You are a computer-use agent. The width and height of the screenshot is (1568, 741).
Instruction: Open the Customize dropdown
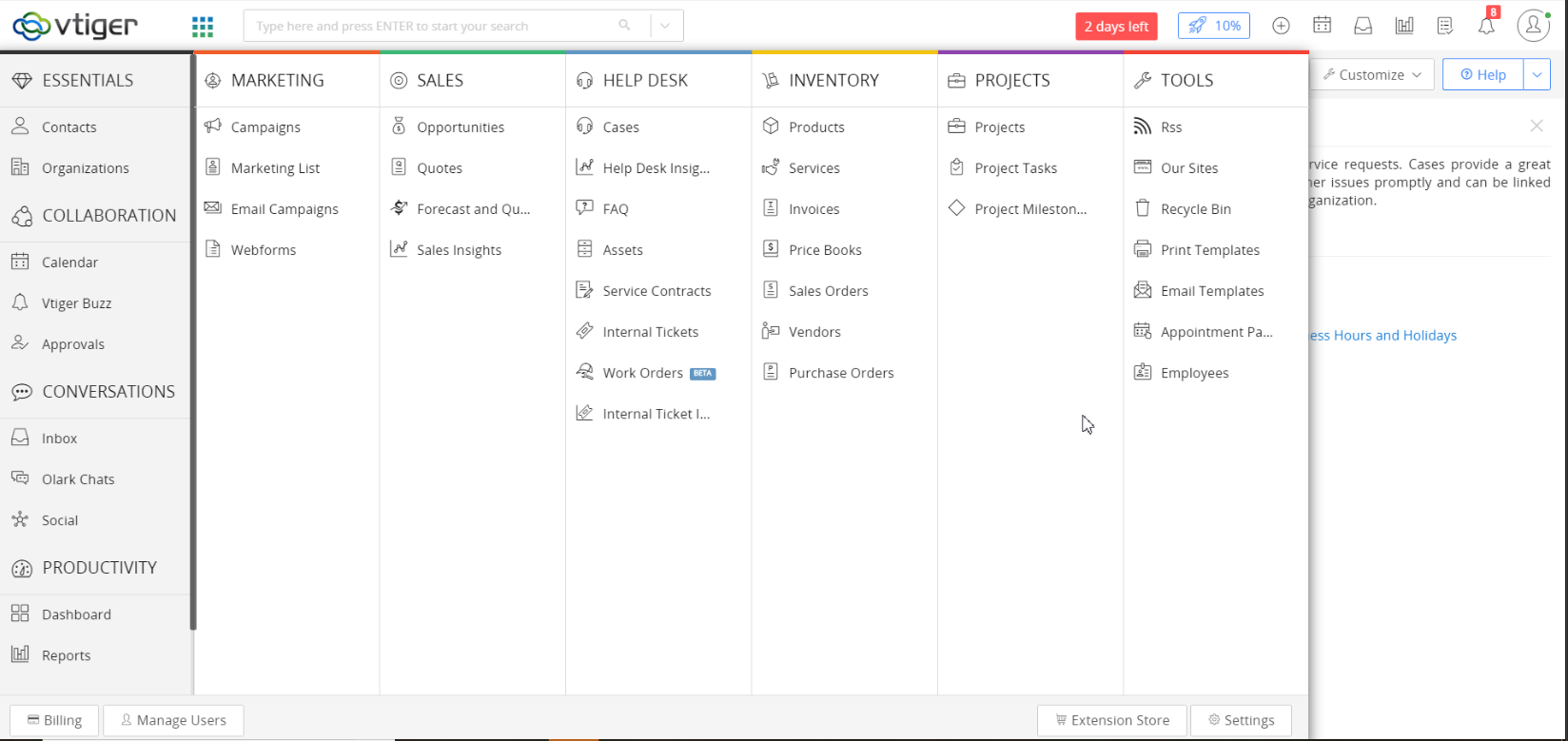1371,74
